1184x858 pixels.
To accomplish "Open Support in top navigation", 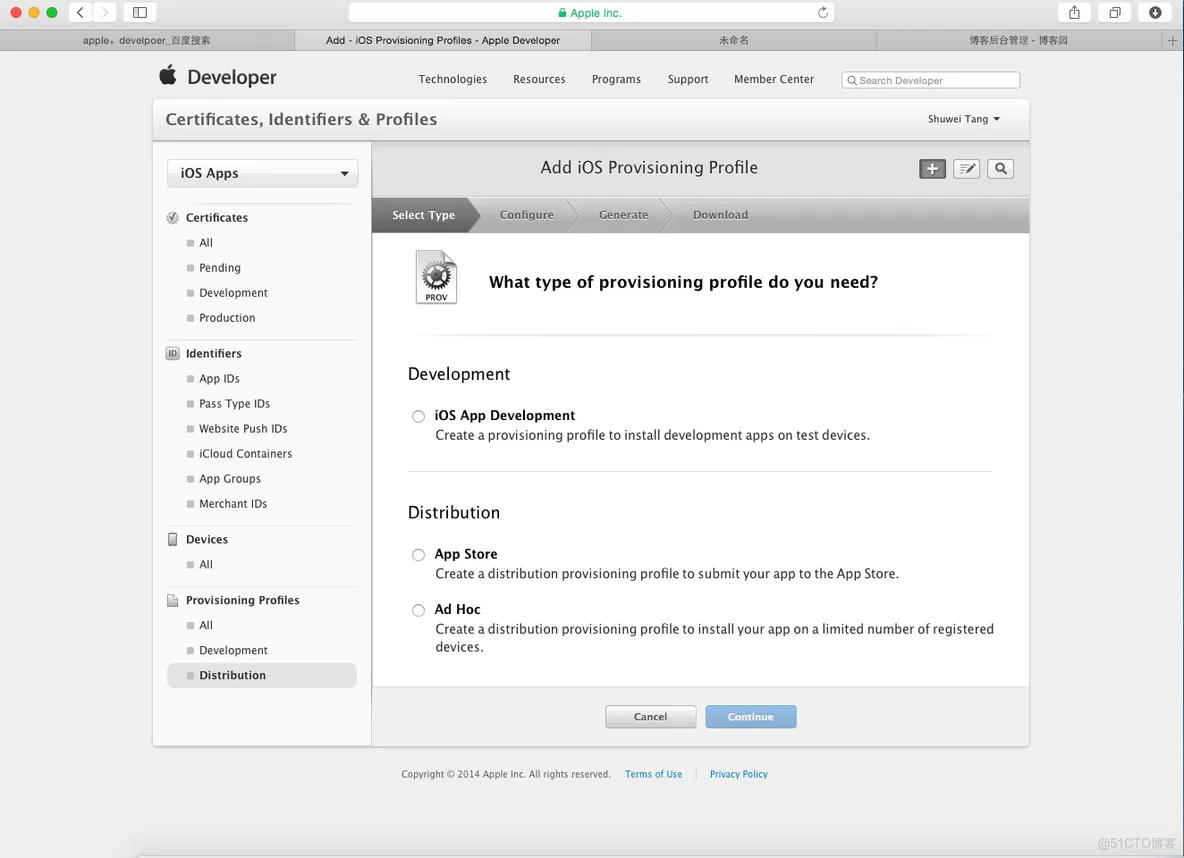I will coord(688,79).
